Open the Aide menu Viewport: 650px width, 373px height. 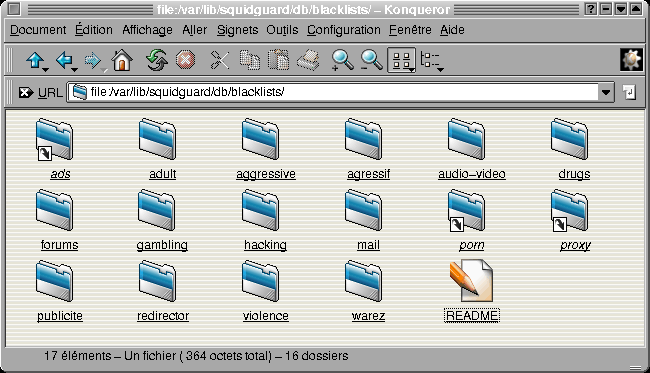pos(452,30)
